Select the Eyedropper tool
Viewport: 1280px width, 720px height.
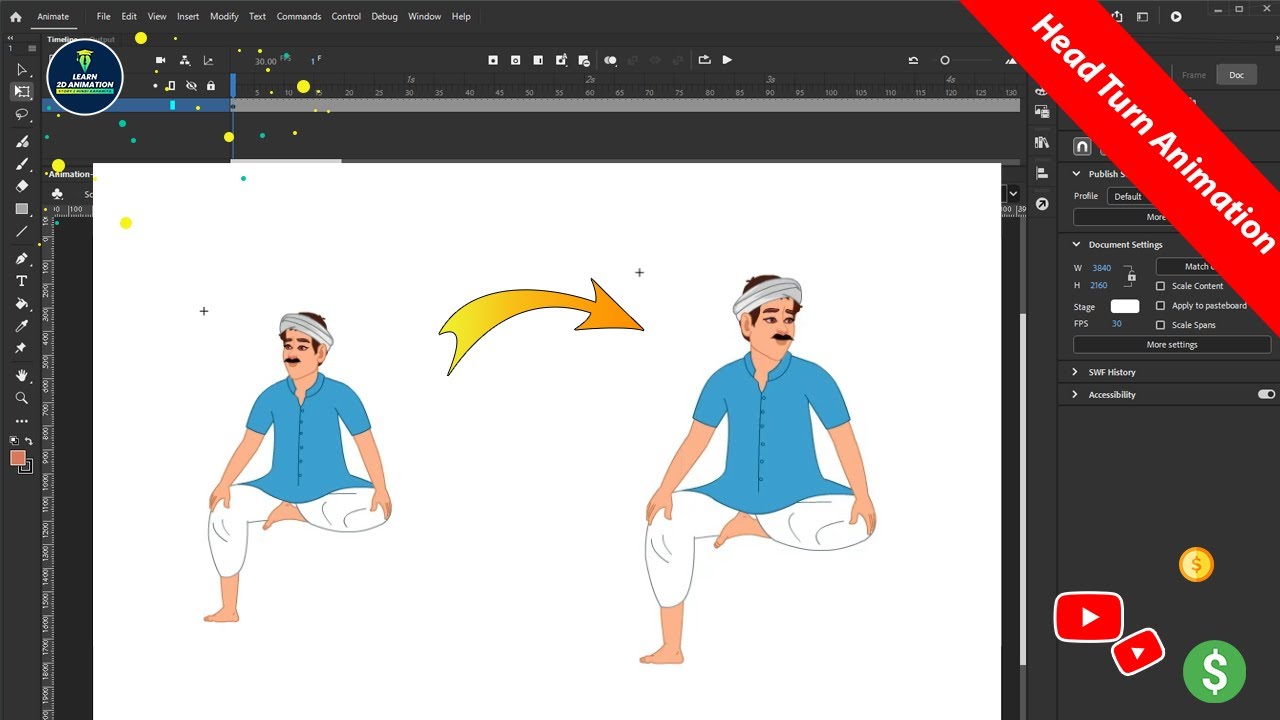[x=22, y=326]
